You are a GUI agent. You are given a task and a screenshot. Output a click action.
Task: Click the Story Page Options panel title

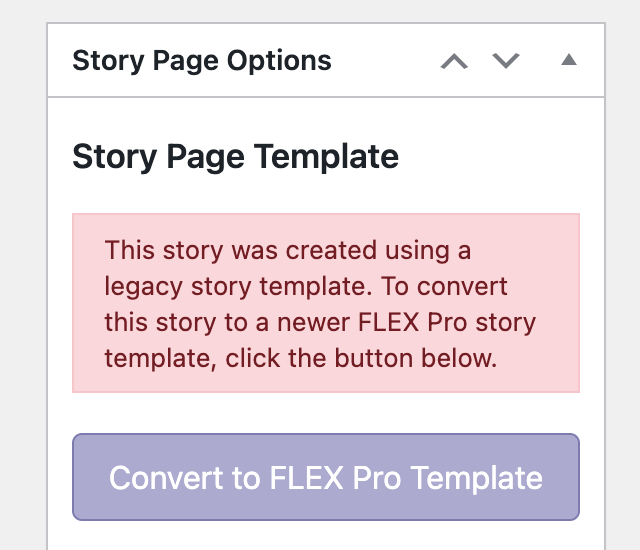202,61
